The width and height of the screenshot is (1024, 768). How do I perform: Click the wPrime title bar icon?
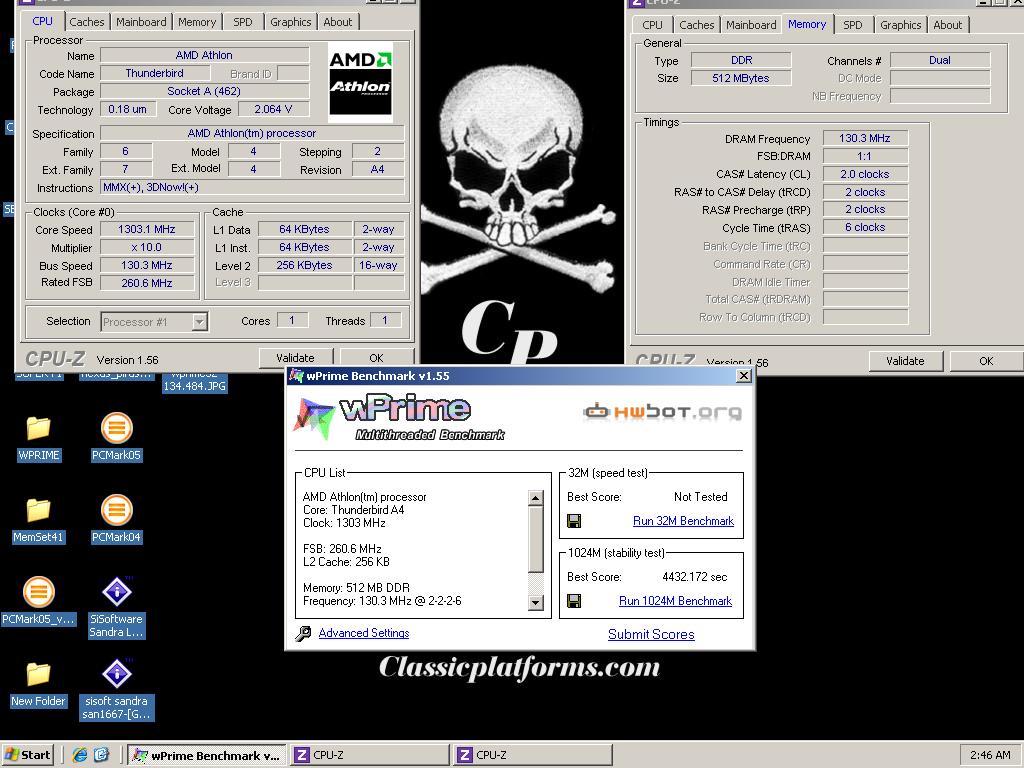click(x=296, y=376)
